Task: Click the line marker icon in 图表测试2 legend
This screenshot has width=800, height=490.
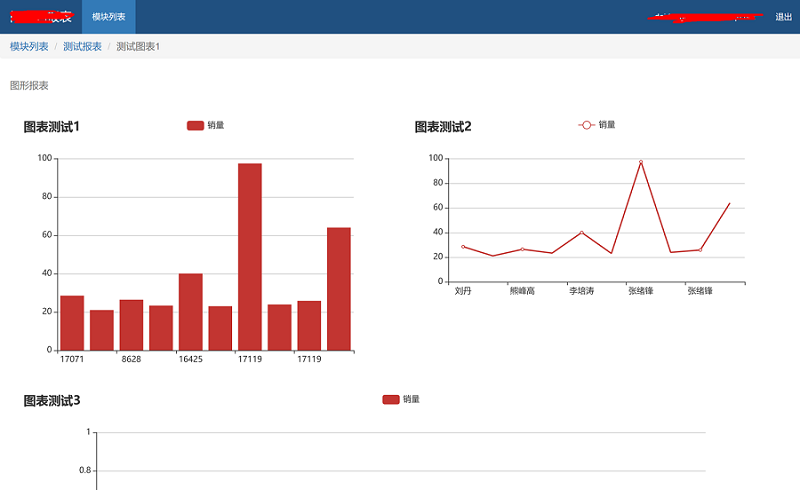Action: tap(586, 125)
